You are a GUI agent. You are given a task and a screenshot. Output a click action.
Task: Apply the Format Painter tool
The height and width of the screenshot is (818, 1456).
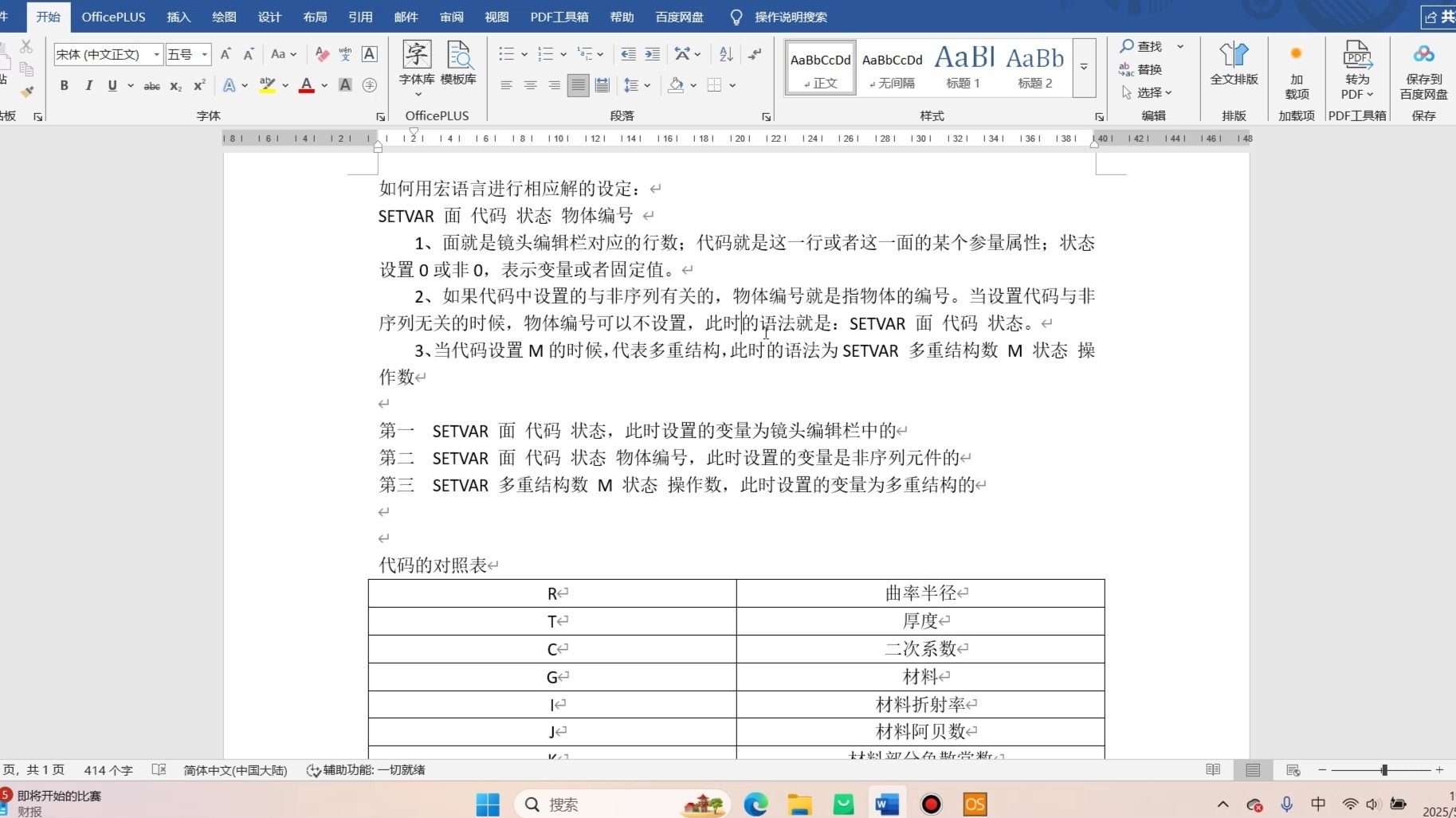(x=26, y=90)
